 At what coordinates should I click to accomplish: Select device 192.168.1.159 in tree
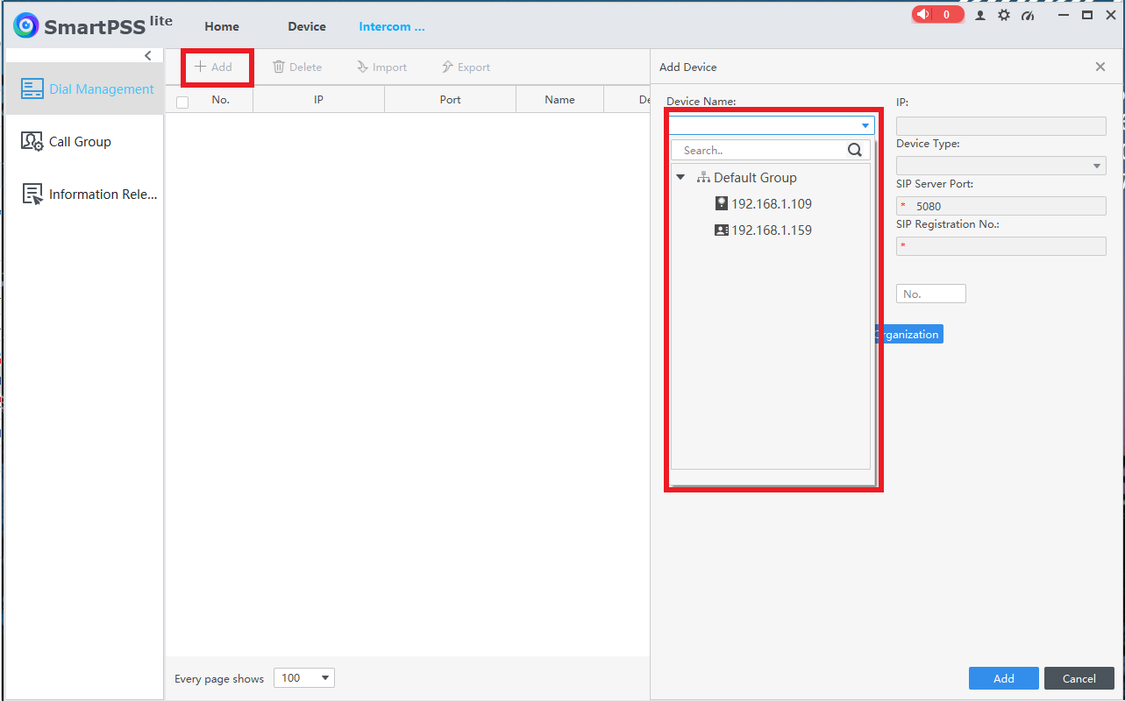pos(771,230)
